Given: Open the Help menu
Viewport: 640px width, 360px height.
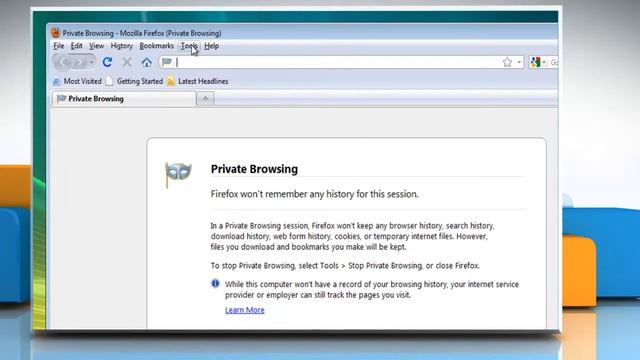Looking at the screenshot, I should point(211,46).
